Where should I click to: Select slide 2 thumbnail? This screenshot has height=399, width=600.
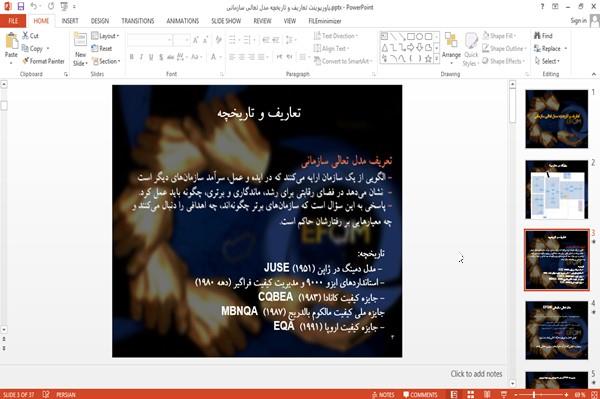(x=557, y=190)
